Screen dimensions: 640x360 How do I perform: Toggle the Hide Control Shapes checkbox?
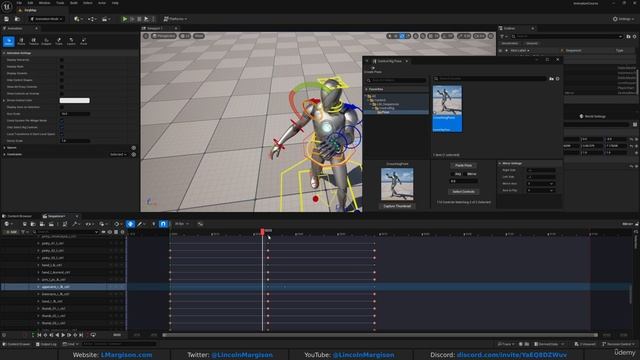(62, 80)
